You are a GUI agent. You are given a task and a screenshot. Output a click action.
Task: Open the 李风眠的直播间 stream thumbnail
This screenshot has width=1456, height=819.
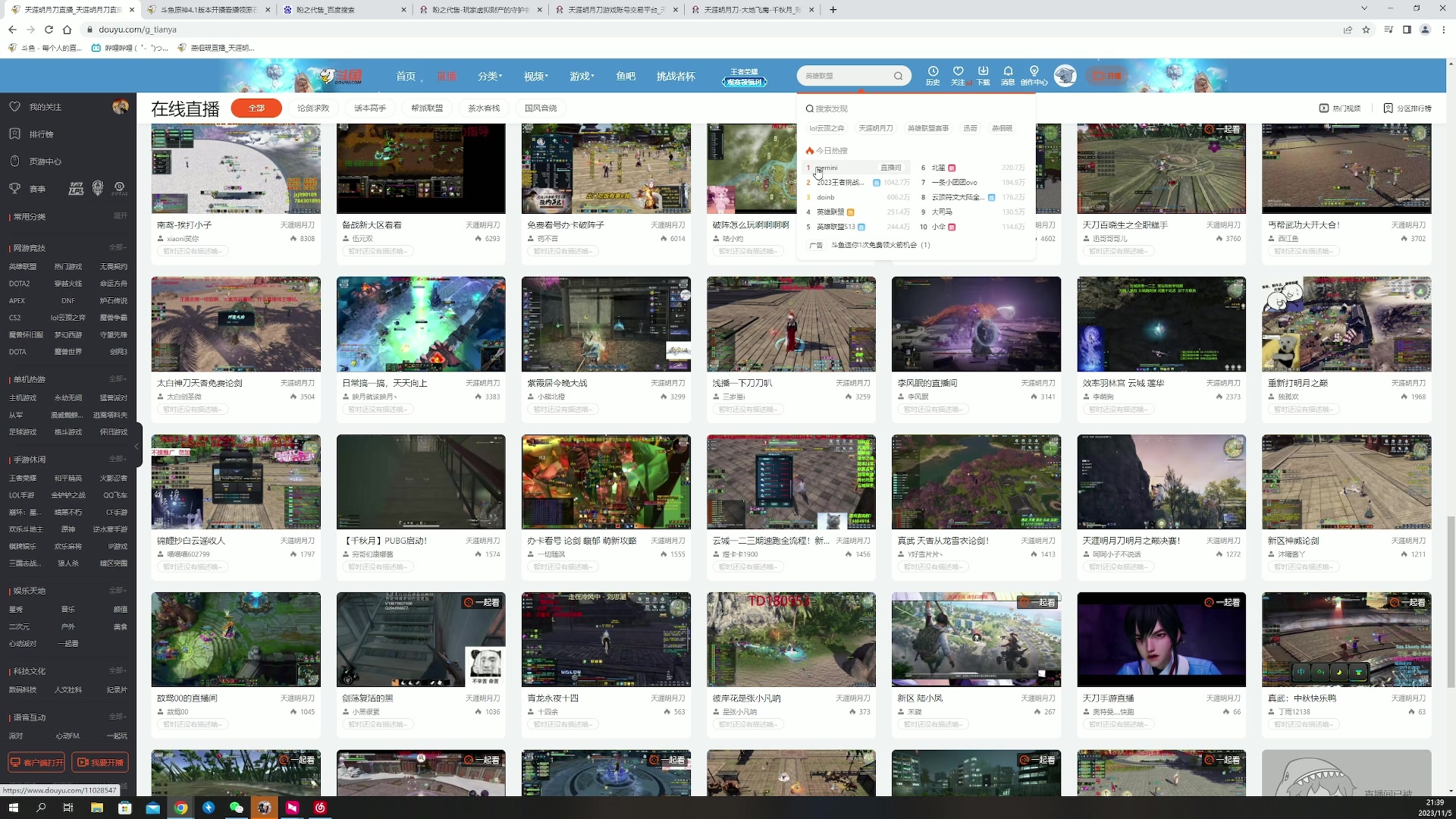click(976, 325)
